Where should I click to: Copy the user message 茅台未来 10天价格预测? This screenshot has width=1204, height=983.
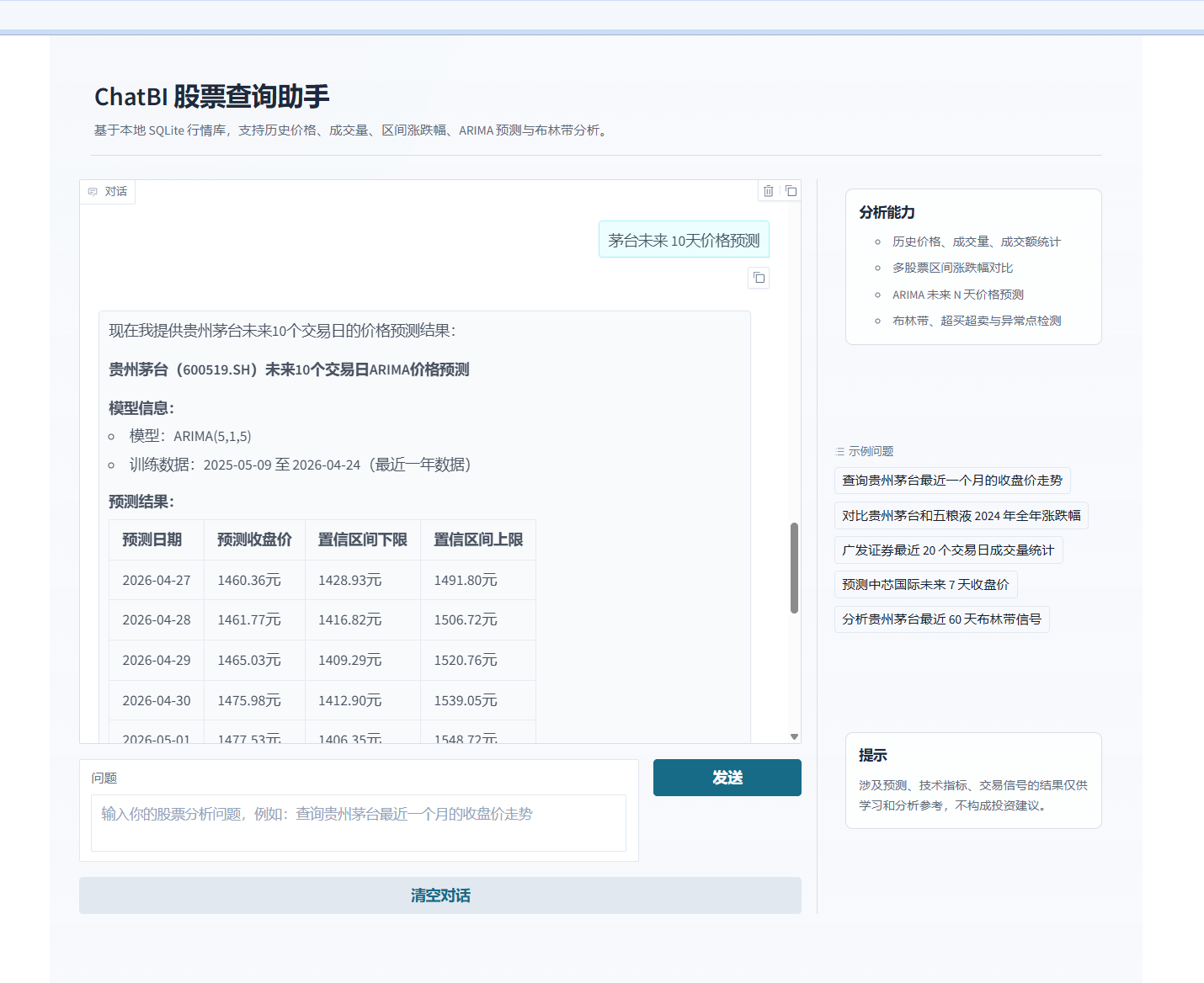point(759,278)
